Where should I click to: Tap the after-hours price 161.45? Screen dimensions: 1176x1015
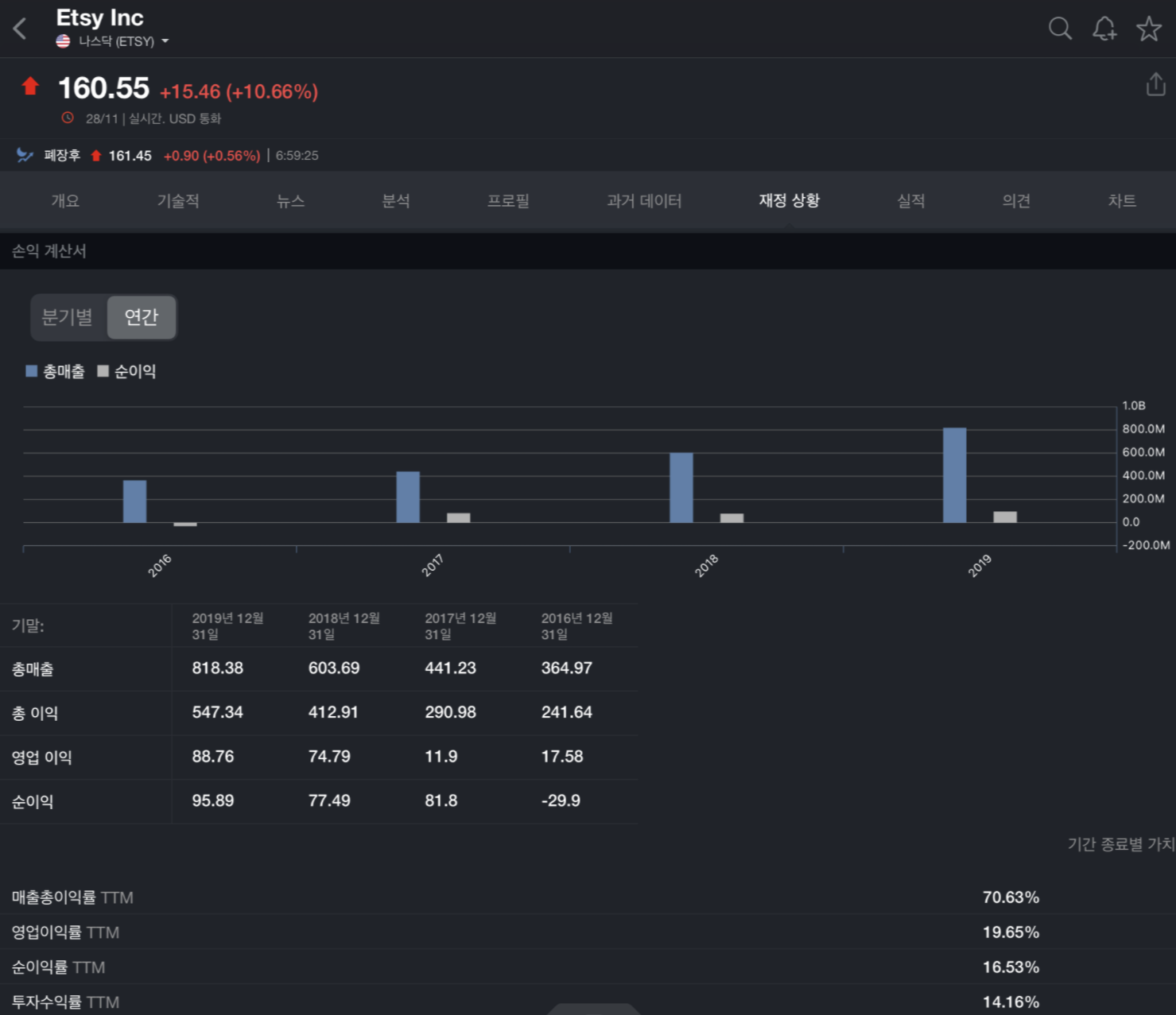coord(130,156)
